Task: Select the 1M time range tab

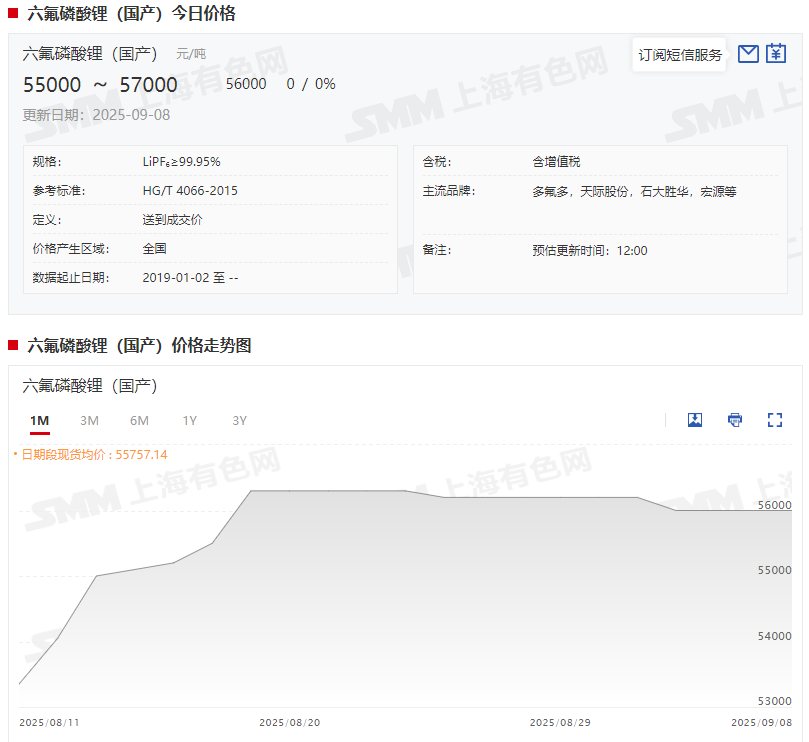Action: (40, 421)
